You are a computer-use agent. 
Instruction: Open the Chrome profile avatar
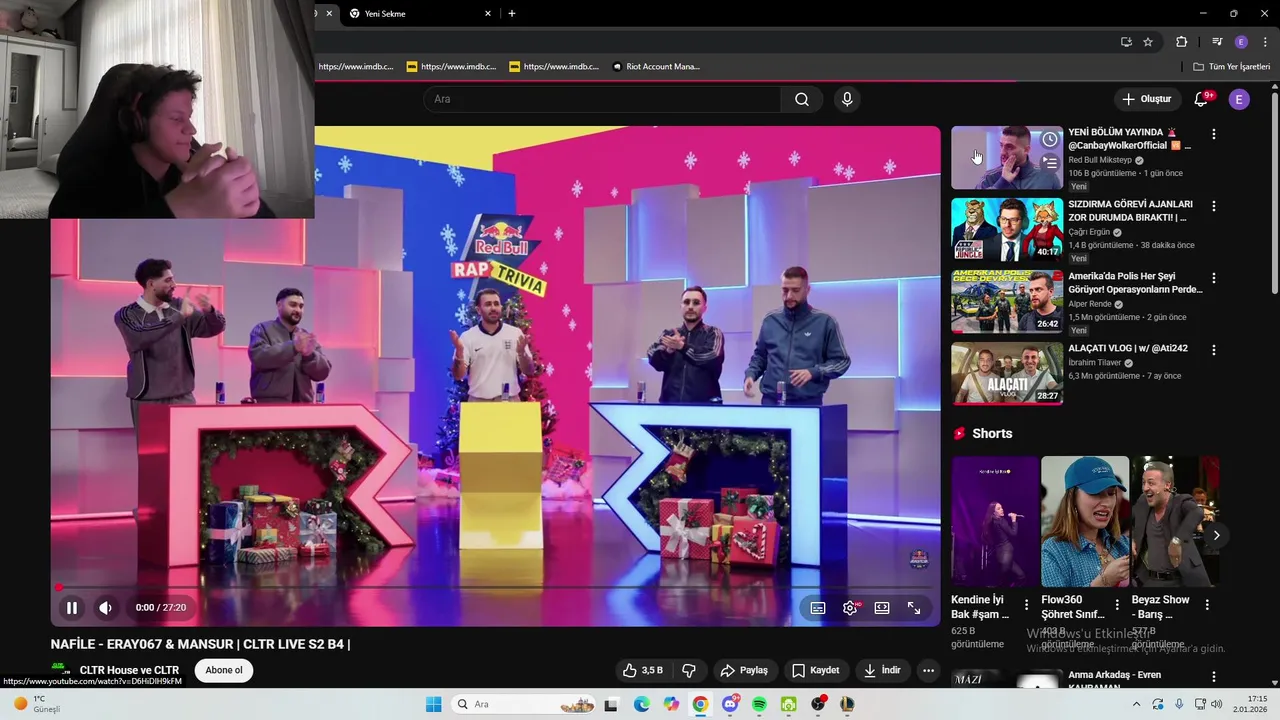1241,42
